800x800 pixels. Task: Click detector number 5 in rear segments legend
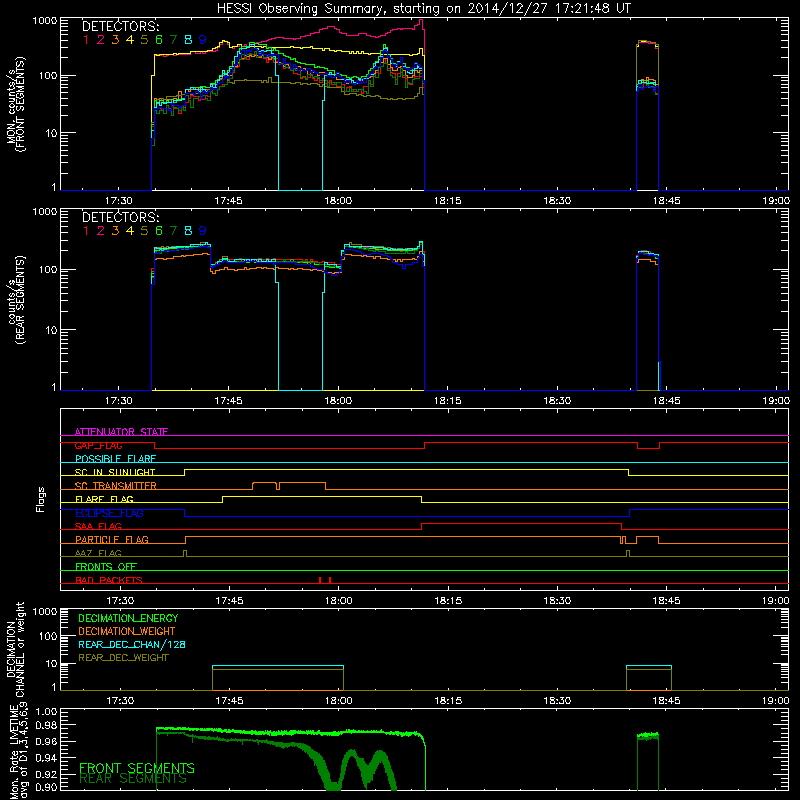pyautogui.click(x=144, y=231)
